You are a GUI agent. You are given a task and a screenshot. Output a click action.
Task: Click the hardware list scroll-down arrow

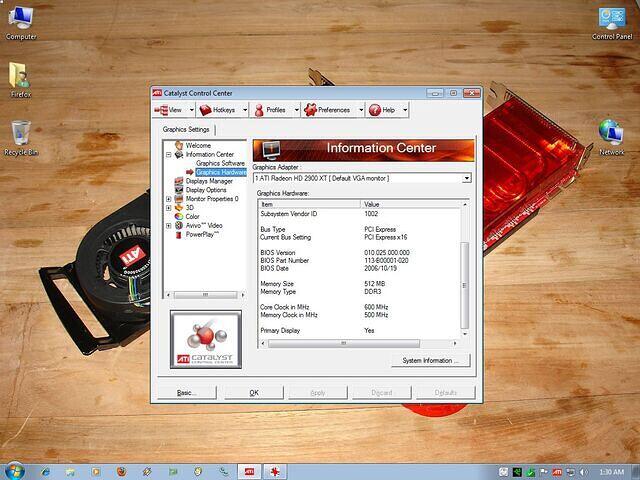[465, 333]
